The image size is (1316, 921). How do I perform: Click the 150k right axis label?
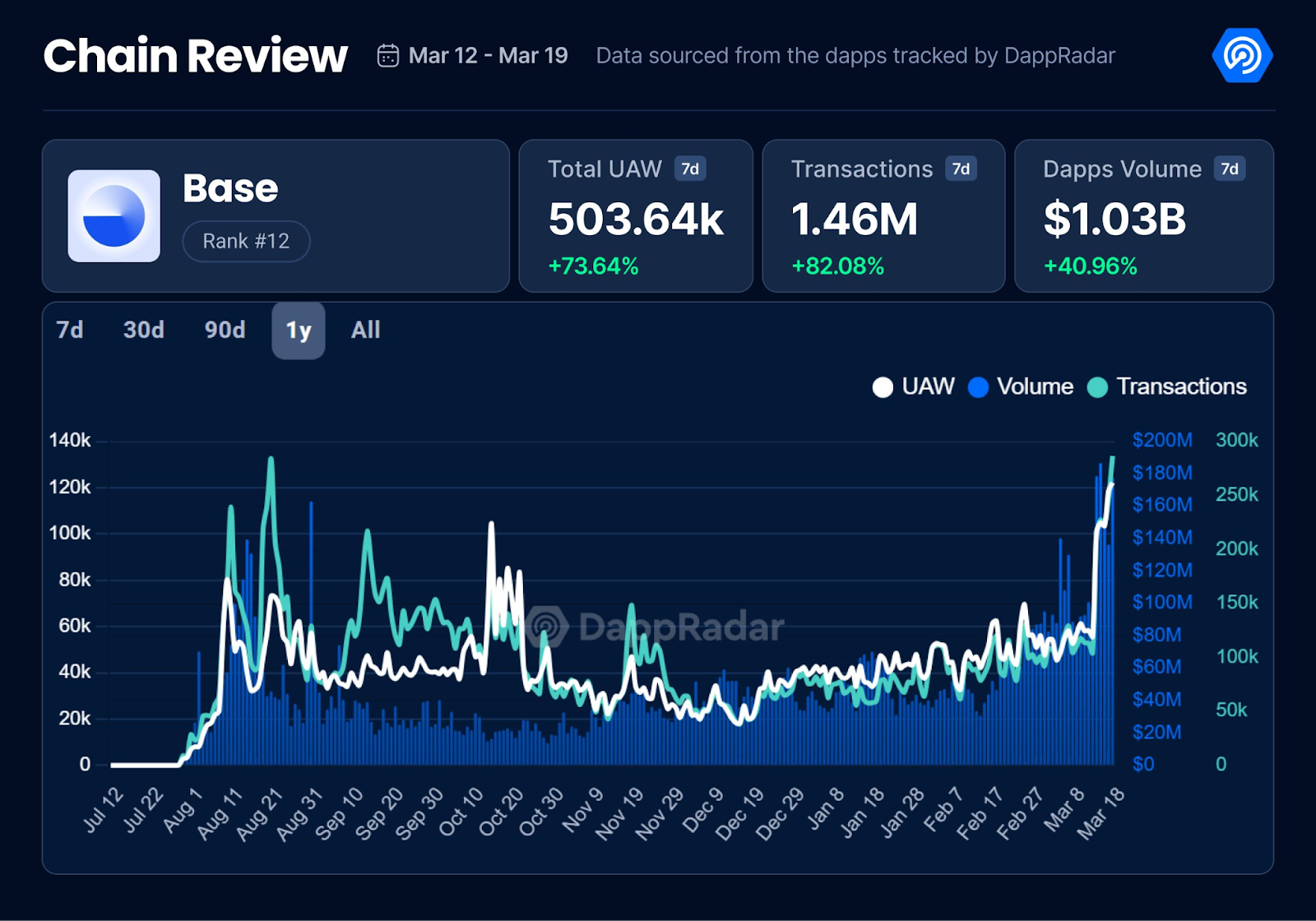1237,602
